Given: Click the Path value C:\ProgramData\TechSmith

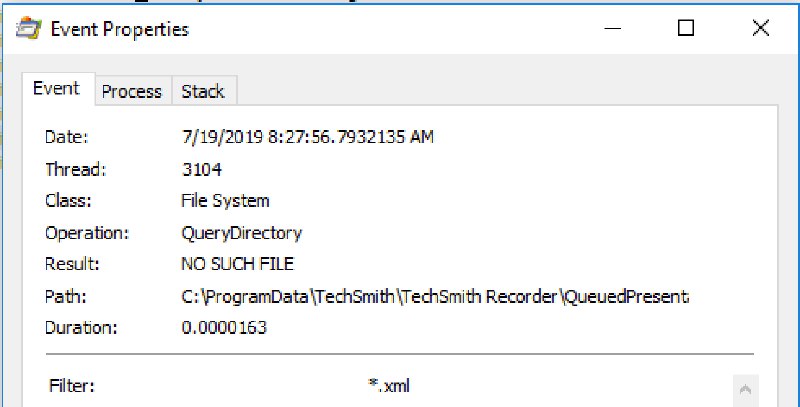Looking at the screenshot, I should pos(435,296).
